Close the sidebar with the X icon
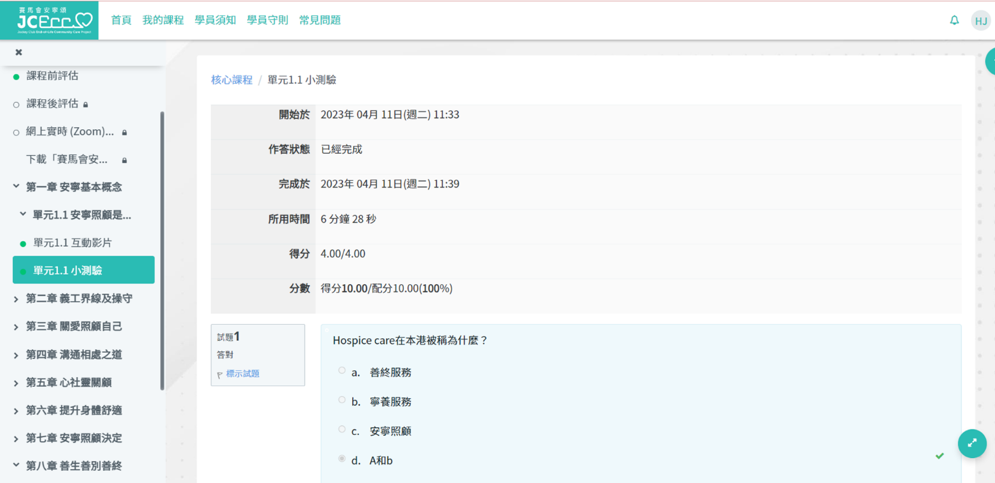This screenshot has width=995, height=483. 18,52
